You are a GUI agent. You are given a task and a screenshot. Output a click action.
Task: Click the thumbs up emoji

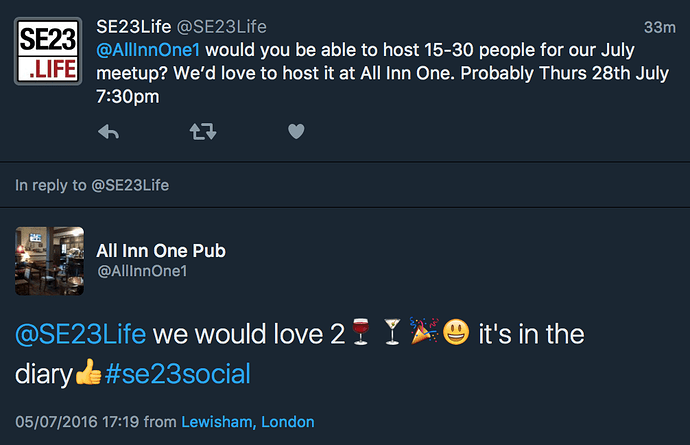coord(88,375)
